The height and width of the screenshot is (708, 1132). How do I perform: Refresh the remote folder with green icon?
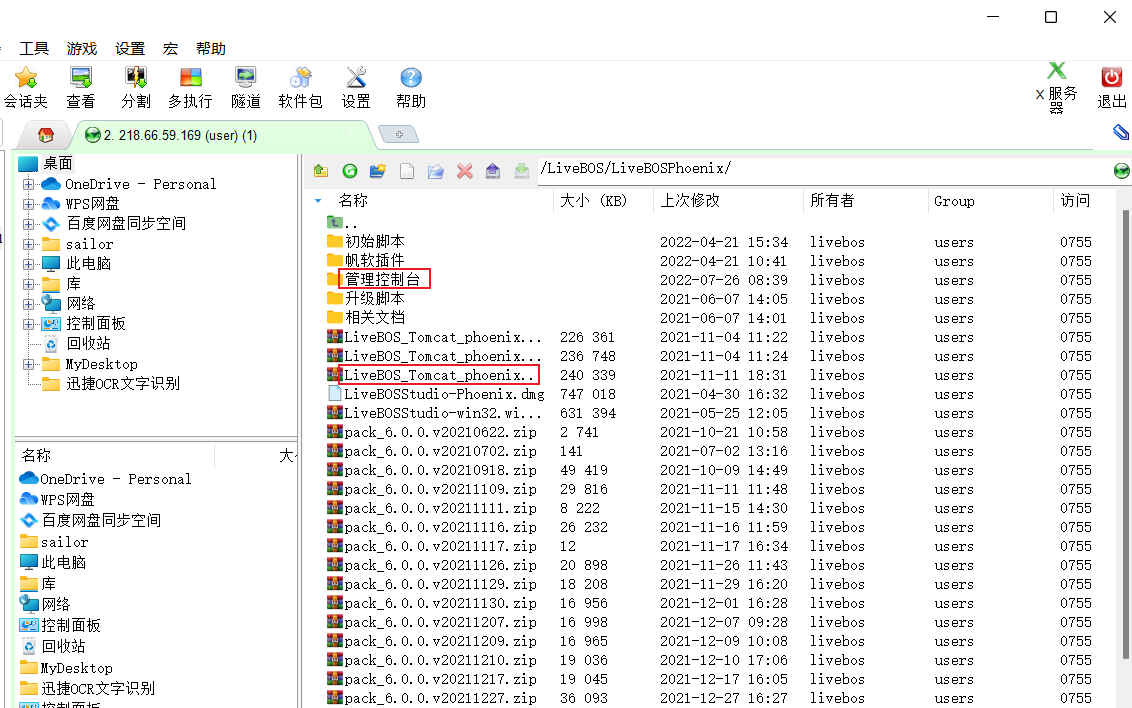click(349, 171)
